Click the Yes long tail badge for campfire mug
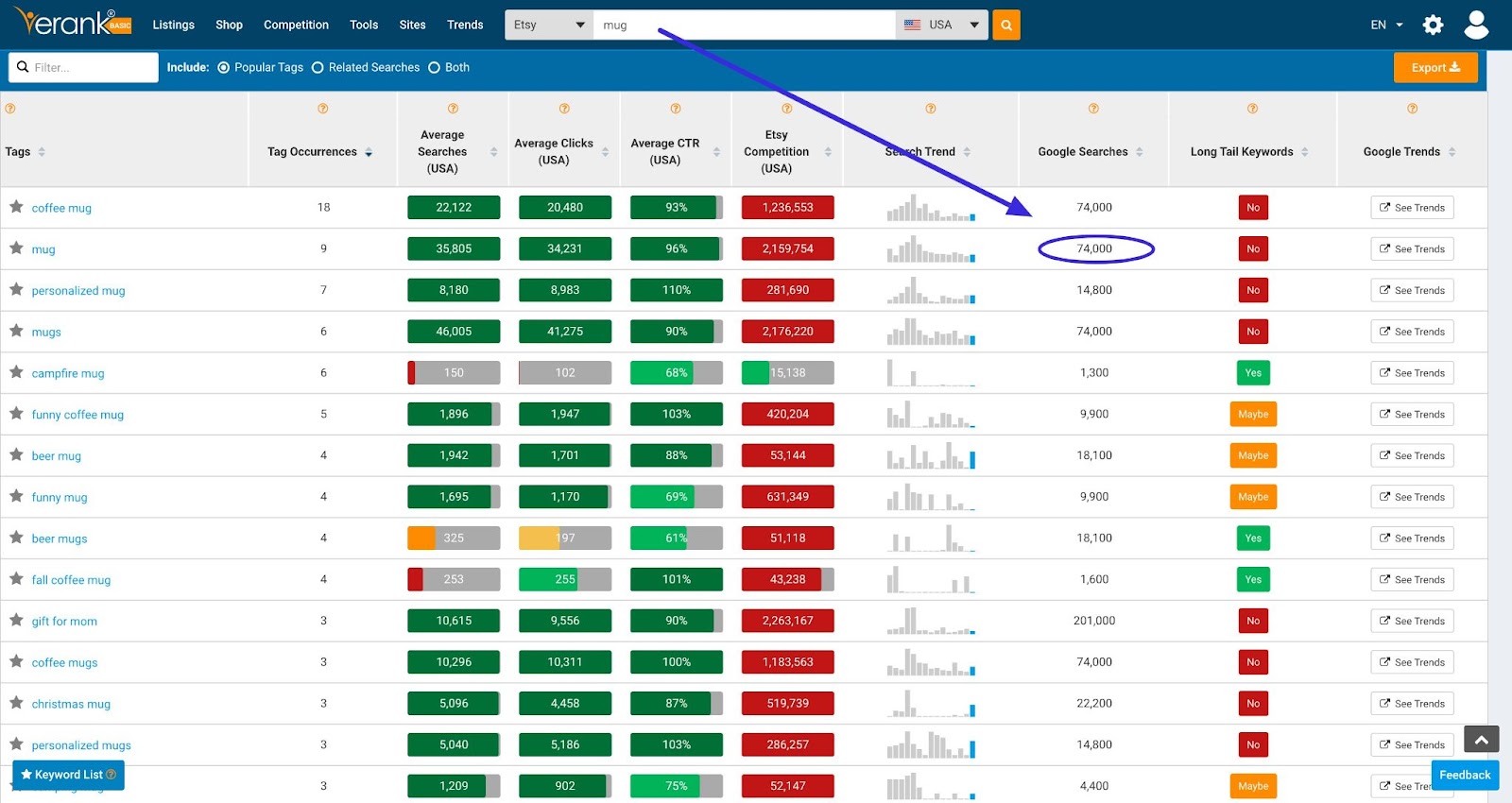 (x=1253, y=372)
